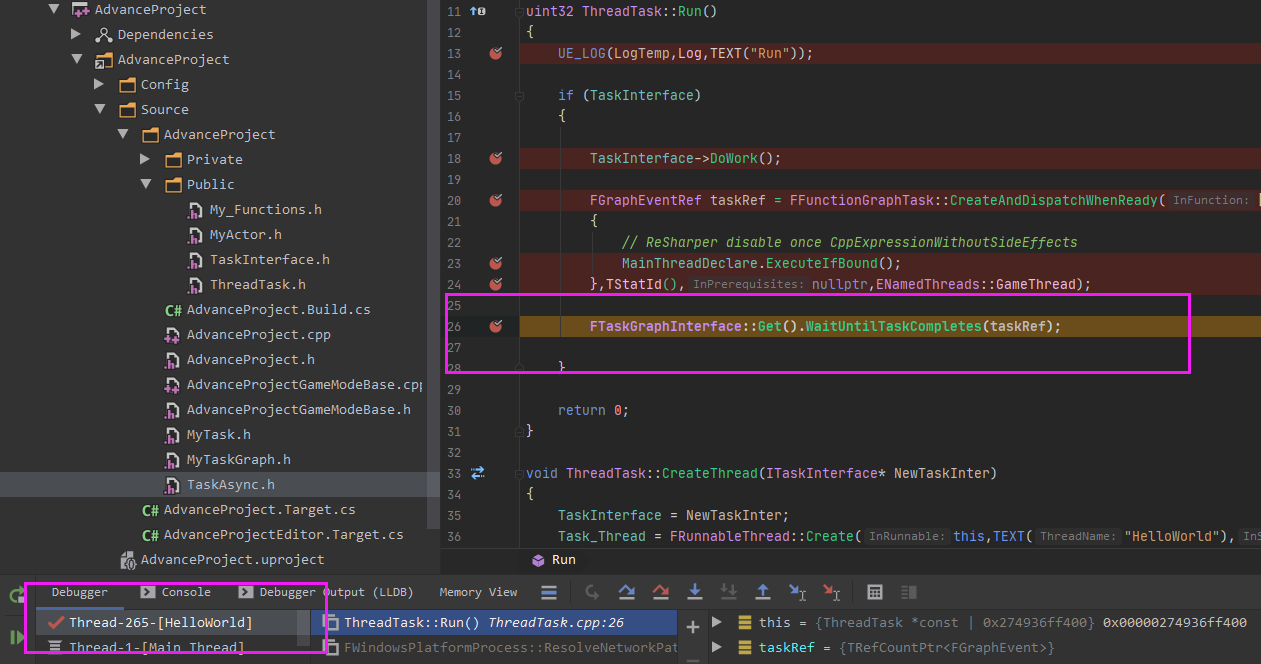Fold the code block at line 15
The image size is (1261, 664).
tap(519, 96)
